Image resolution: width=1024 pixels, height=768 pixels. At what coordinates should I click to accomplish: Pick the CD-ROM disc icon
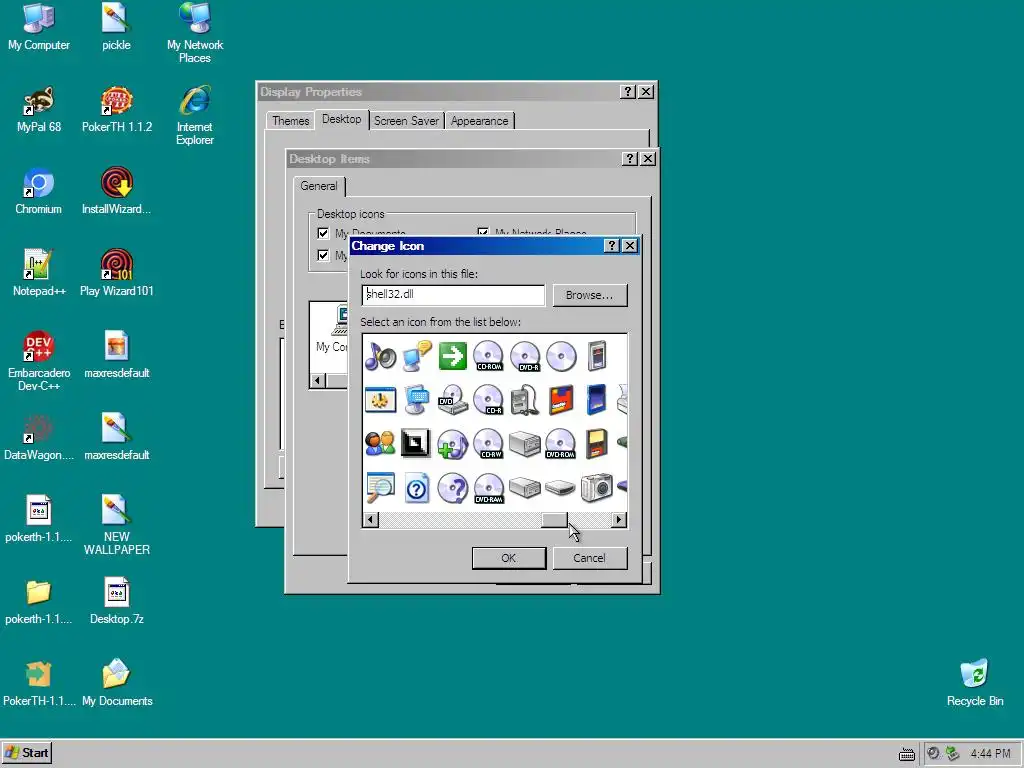(x=488, y=357)
